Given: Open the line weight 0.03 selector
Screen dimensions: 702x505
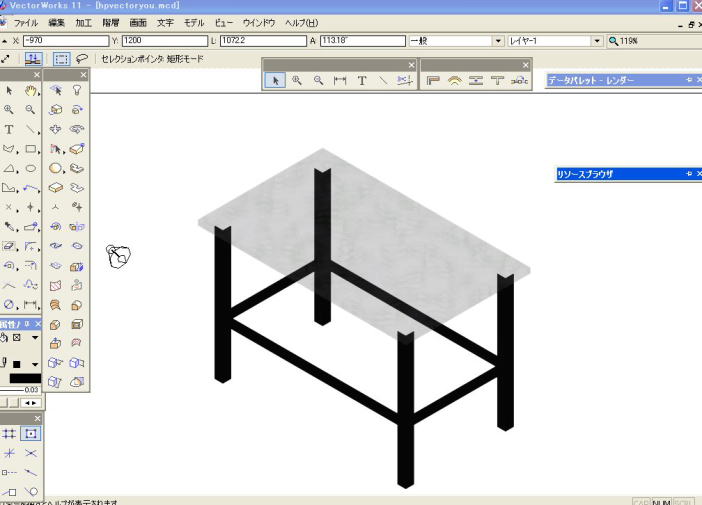Looking at the screenshot, I should (20, 390).
